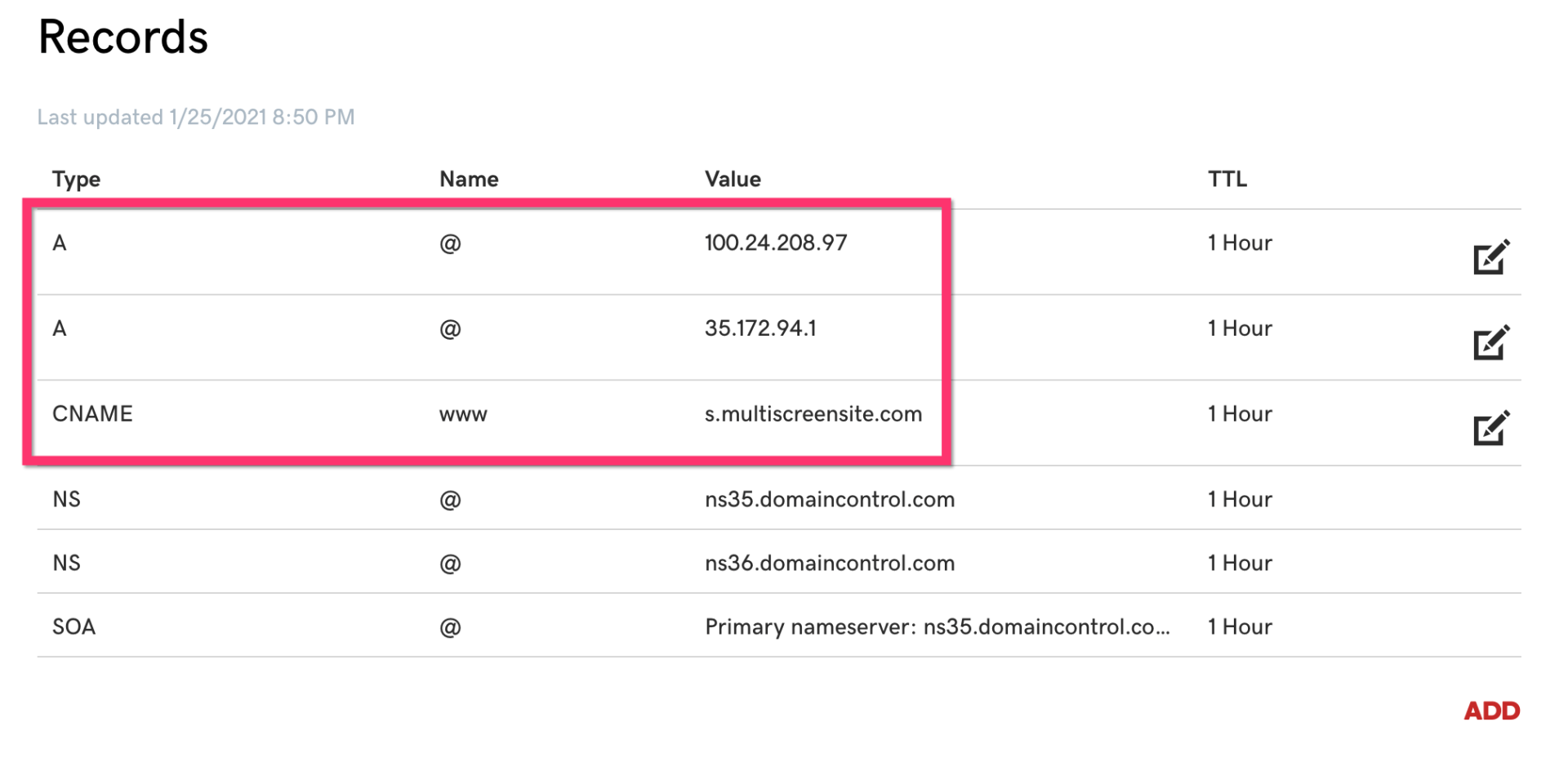
Task: Sort records by the Type column header
Action: (x=76, y=179)
